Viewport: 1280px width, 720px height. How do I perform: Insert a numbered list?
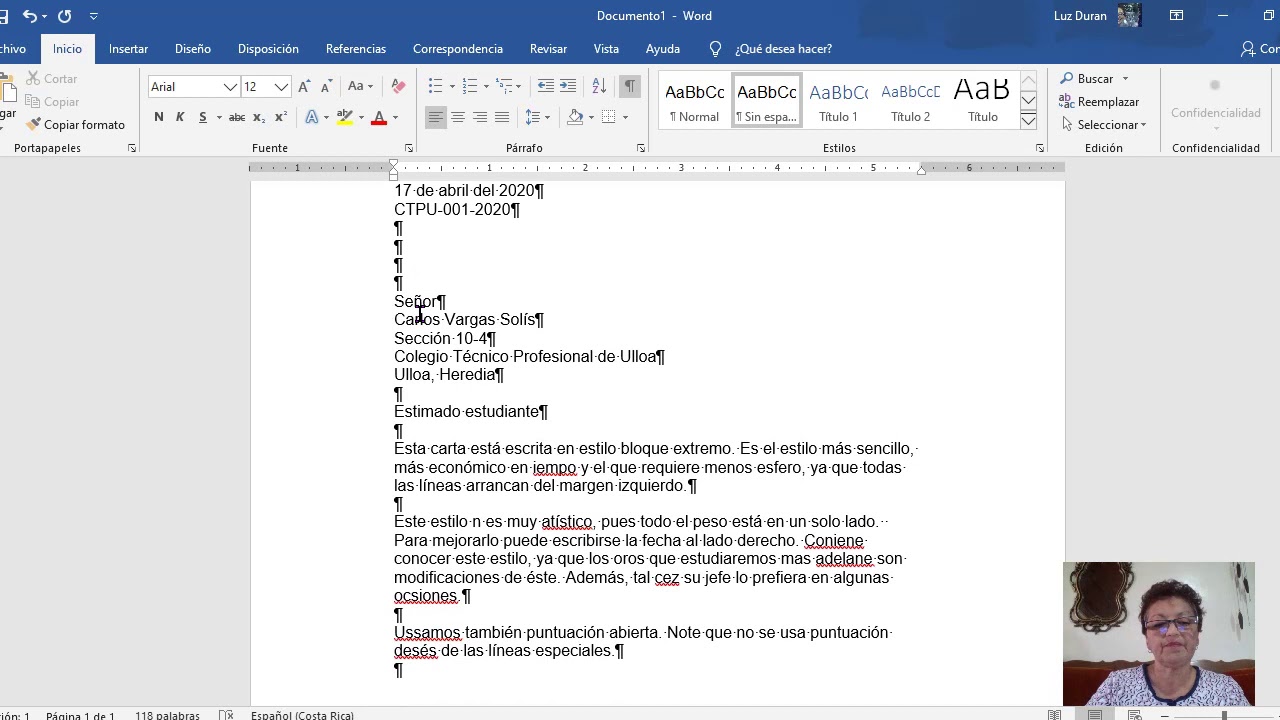[470, 86]
